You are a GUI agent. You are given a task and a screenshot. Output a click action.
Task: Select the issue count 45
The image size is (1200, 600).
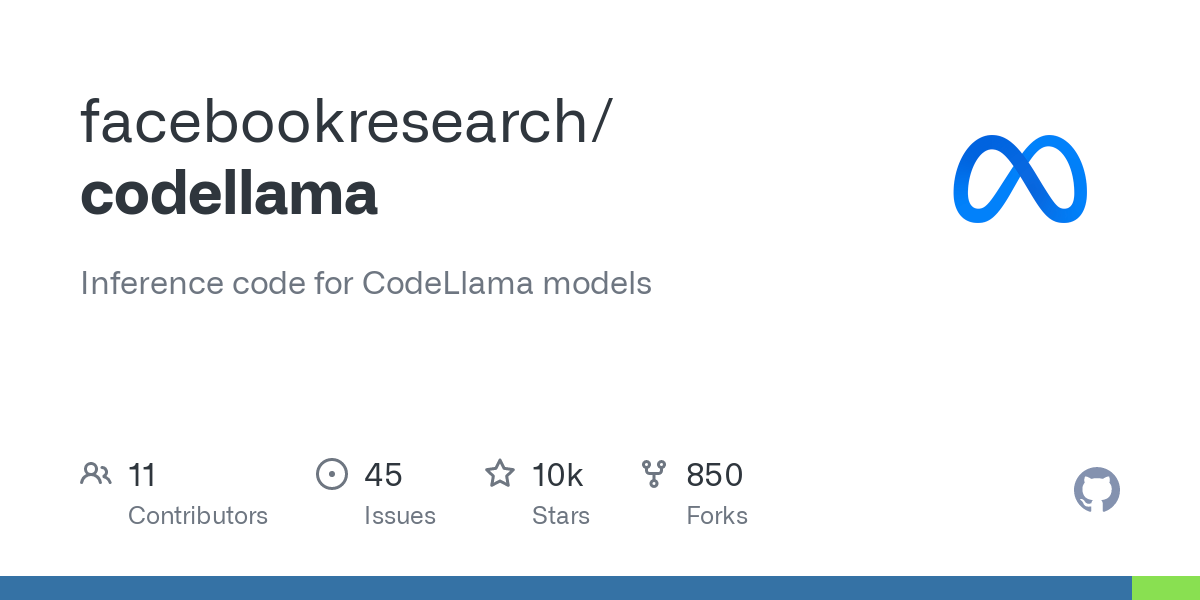click(383, 475)
